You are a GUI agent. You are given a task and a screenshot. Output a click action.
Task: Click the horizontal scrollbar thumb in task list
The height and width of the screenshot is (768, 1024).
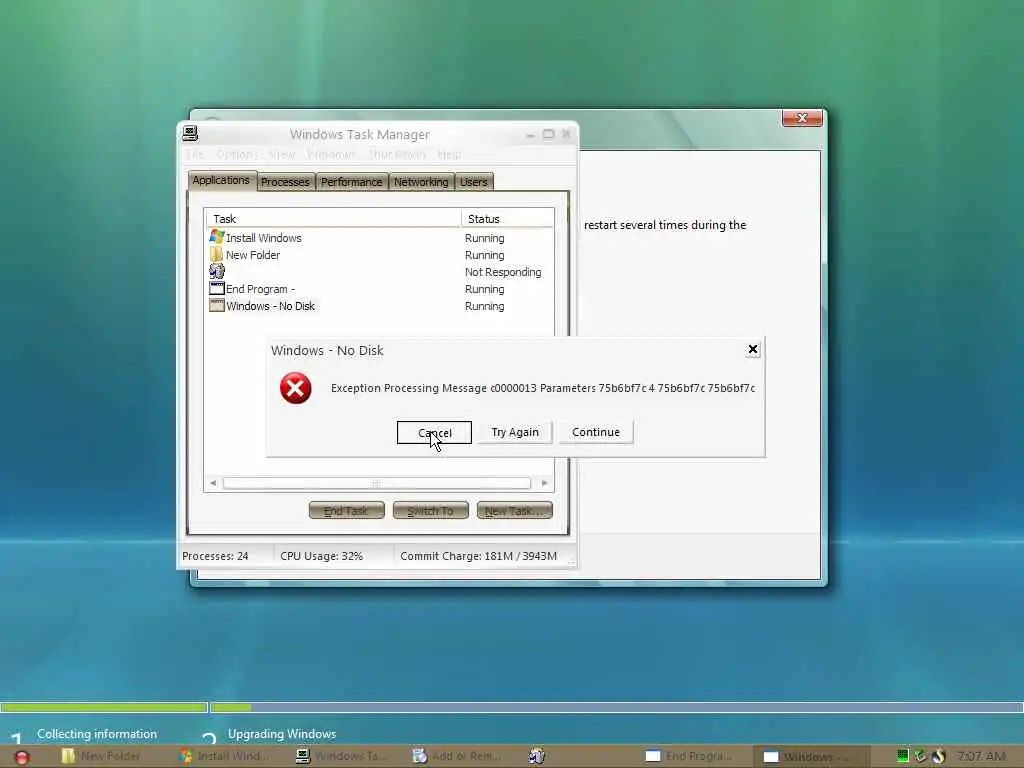(377, 483)
